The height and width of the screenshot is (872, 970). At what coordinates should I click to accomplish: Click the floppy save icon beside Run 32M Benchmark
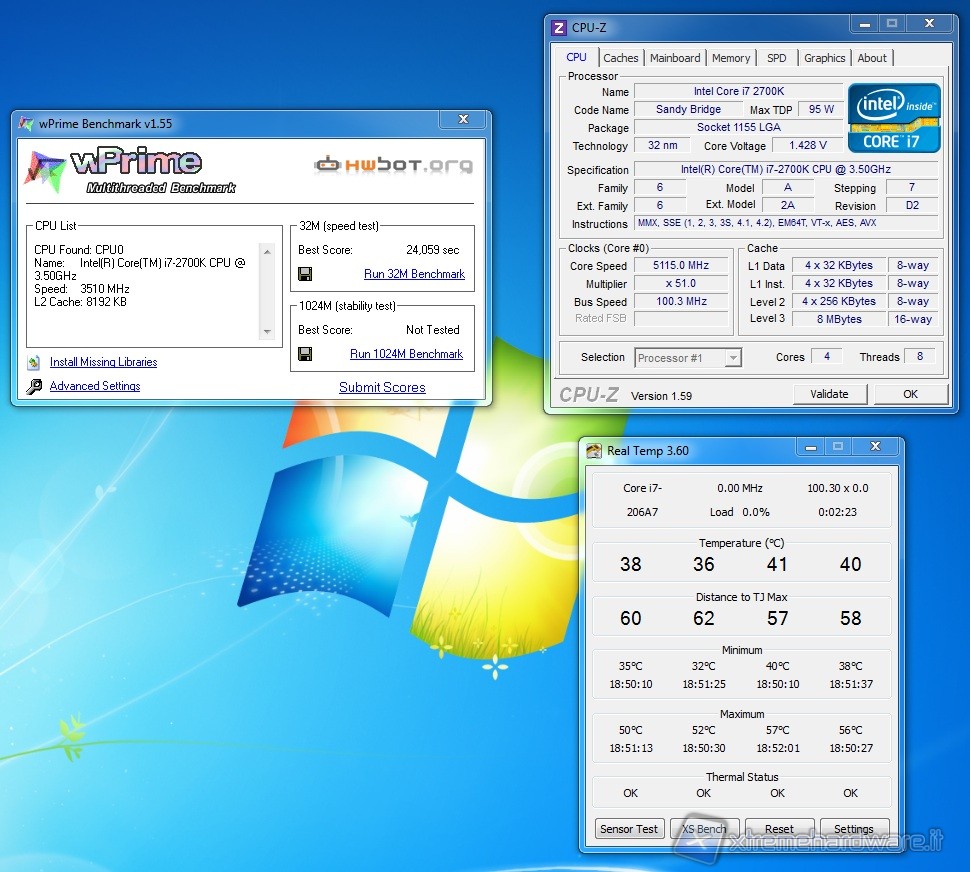pos(305,274)
